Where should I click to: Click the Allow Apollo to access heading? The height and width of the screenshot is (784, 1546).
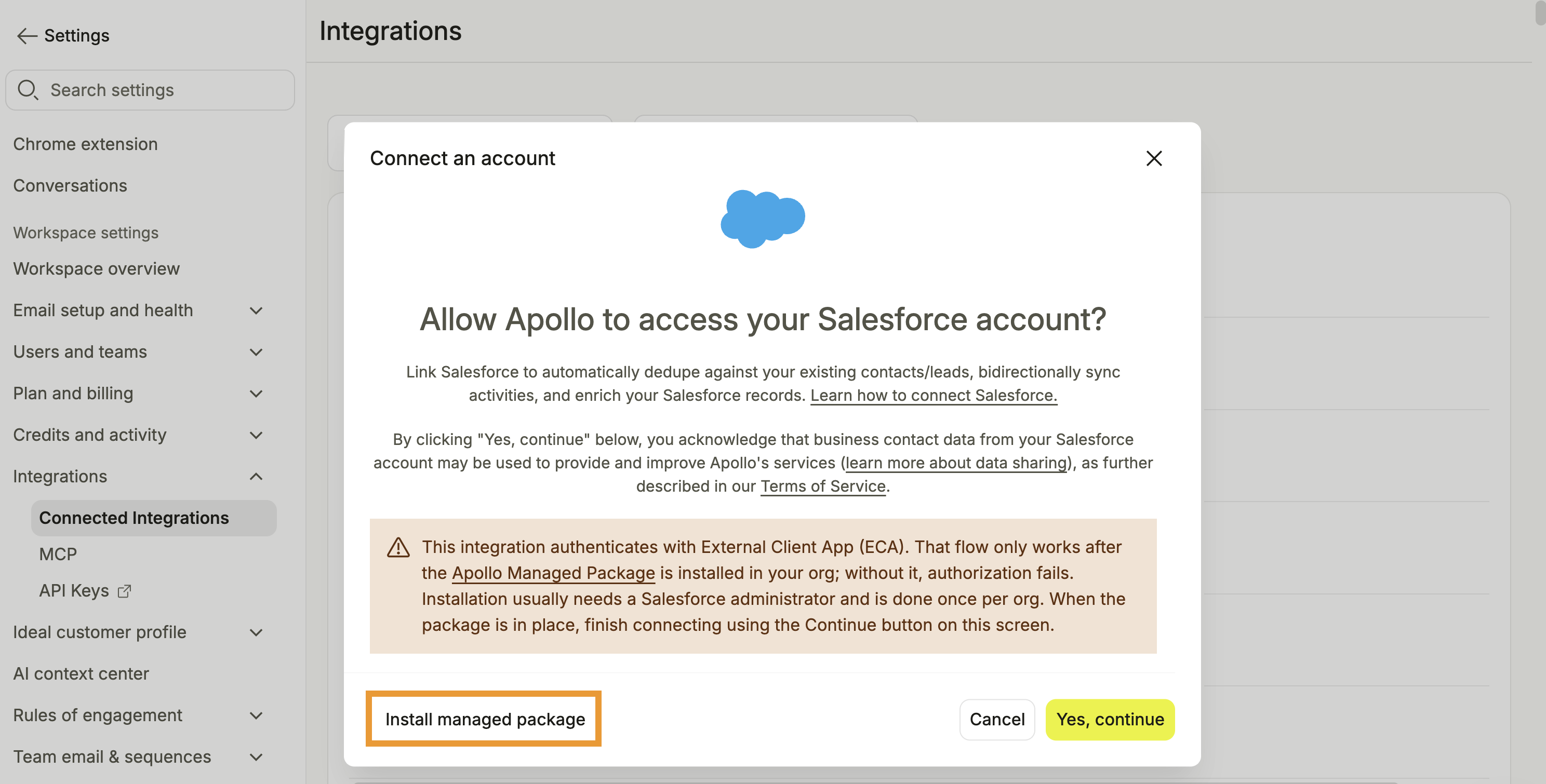point(763,319)
